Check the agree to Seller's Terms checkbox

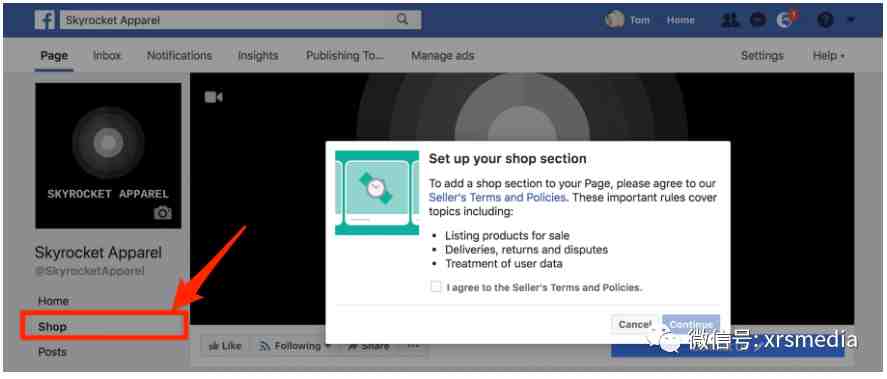pos(436,287)
